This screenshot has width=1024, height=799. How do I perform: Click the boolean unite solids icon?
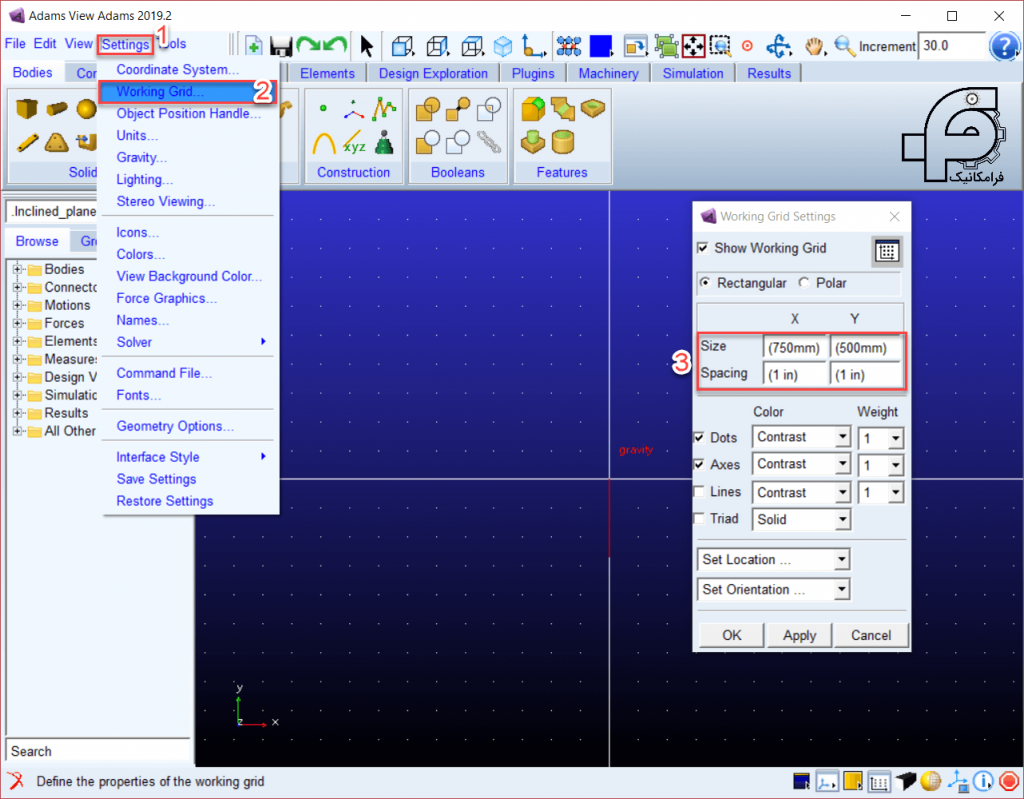tap(428, 109)
